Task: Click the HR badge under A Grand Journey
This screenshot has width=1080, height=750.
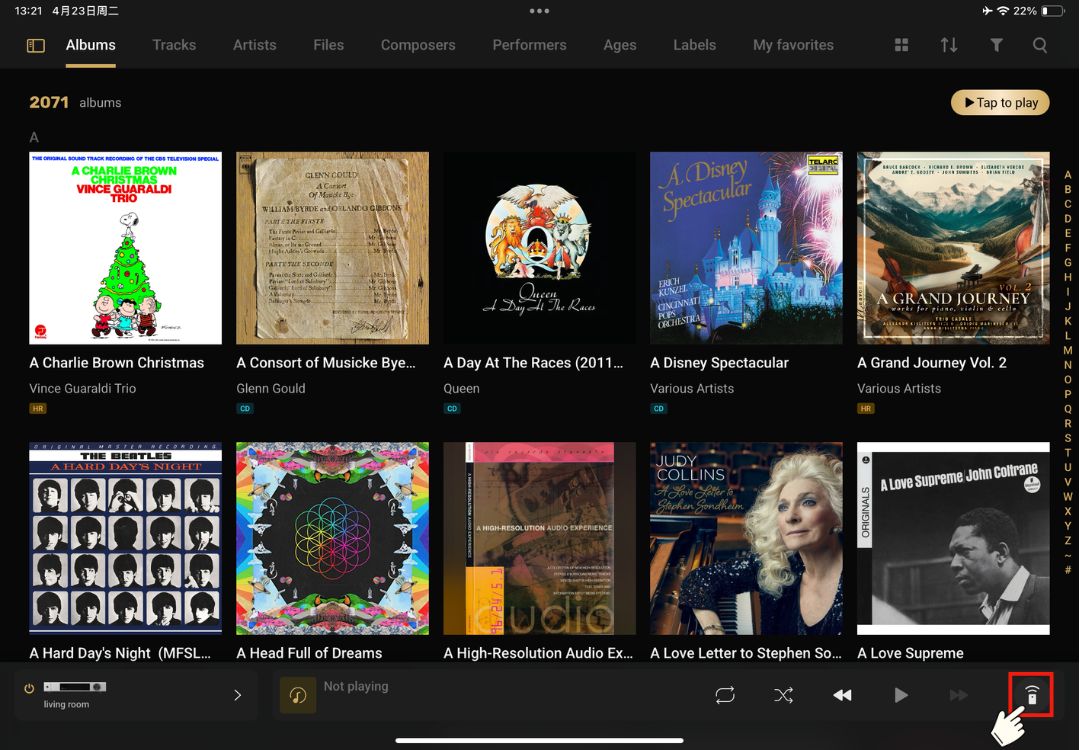Action: (x=865, y=408)
